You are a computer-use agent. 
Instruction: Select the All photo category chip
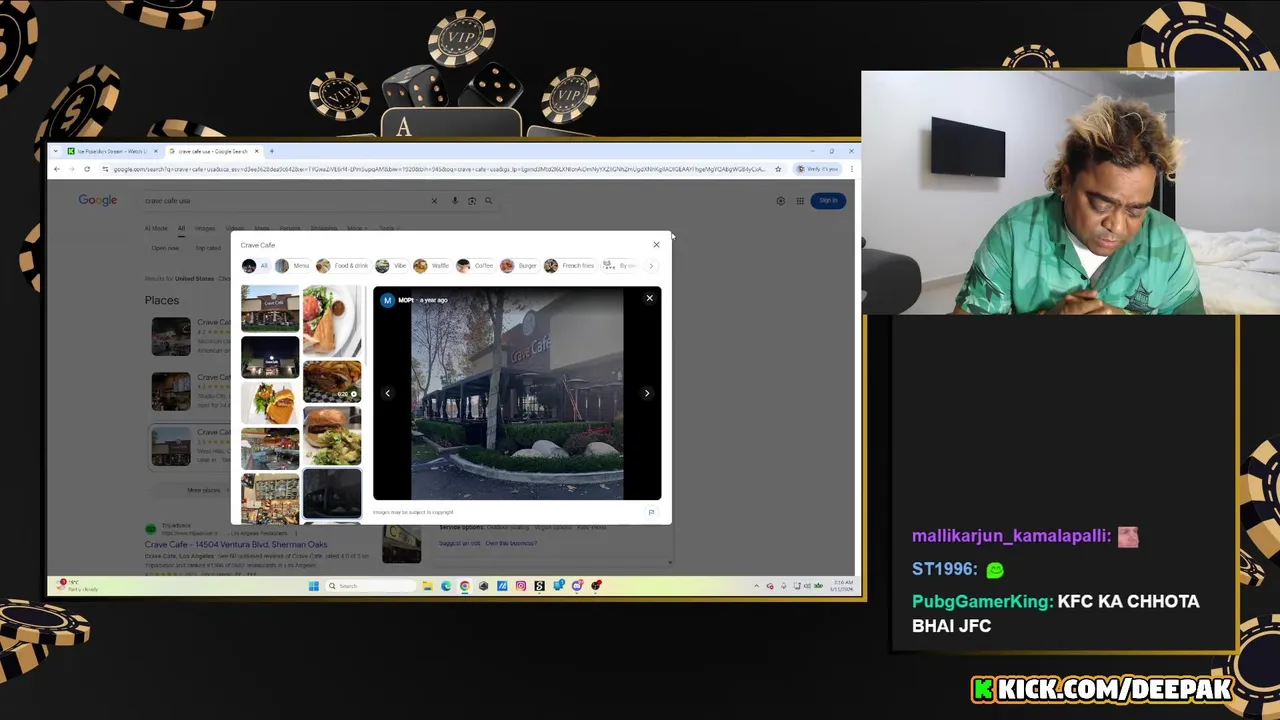[255, 266]
